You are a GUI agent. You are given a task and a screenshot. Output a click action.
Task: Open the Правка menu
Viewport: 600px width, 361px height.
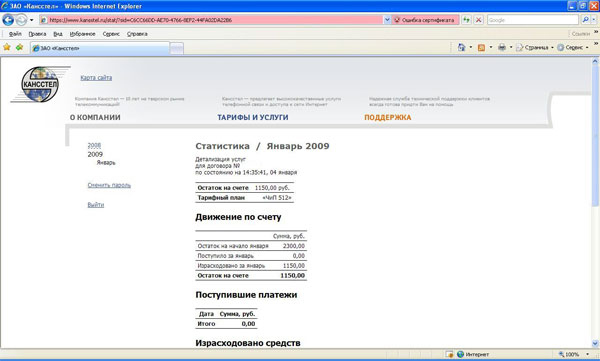point(37,34)
